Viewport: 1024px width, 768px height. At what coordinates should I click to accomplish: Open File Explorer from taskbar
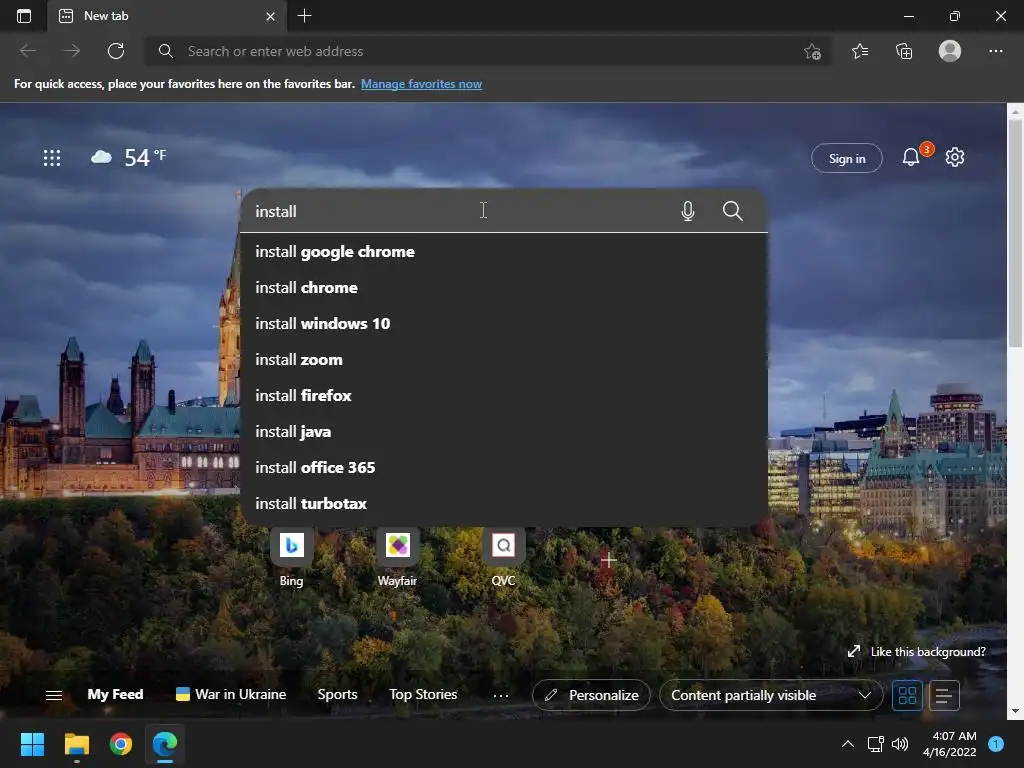[76, 744]
